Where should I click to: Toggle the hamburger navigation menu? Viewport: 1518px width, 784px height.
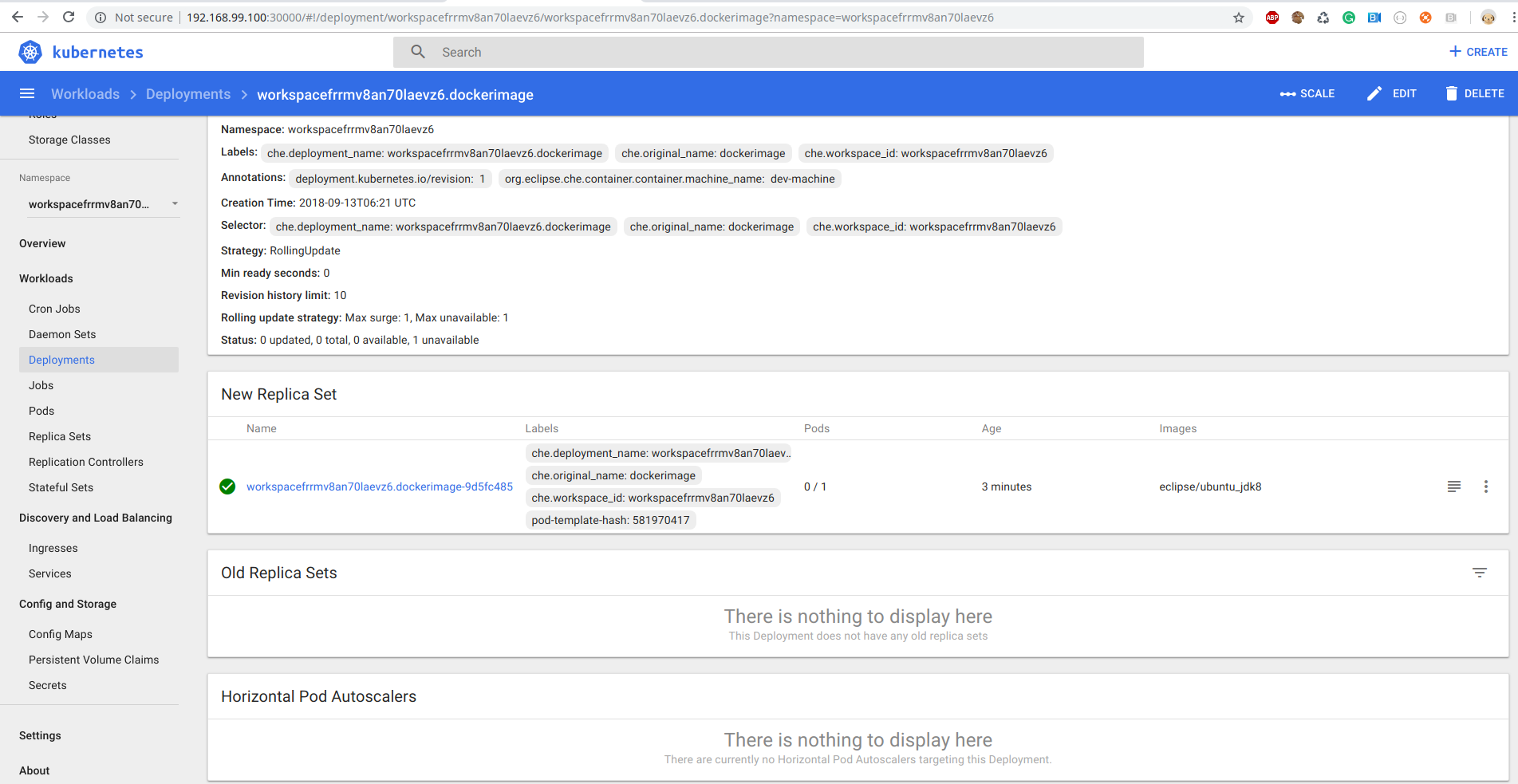(27, 93)
